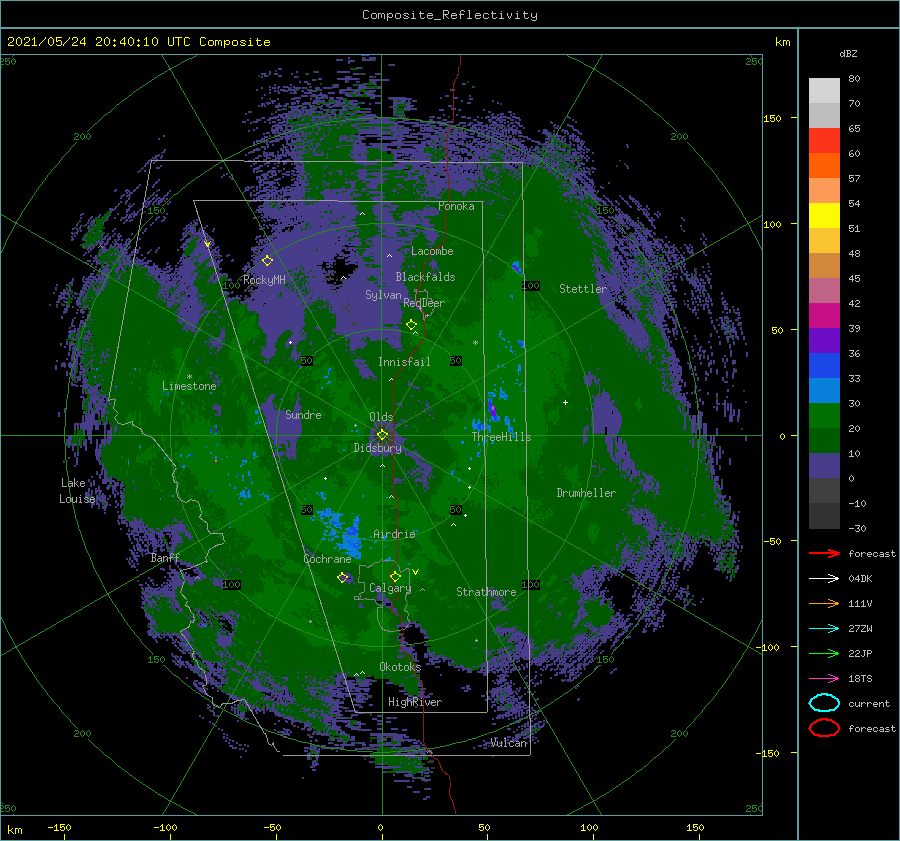This screenshot has height=841, width=900.
Task: Click the Okotoks label
Action: [x=400, y=667]
